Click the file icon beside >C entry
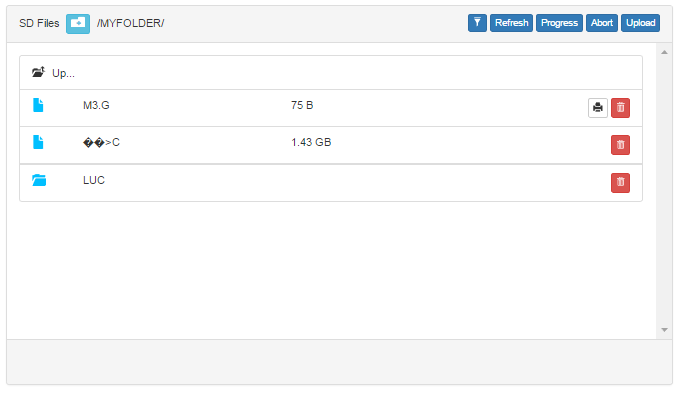 [x=38, y=142]
